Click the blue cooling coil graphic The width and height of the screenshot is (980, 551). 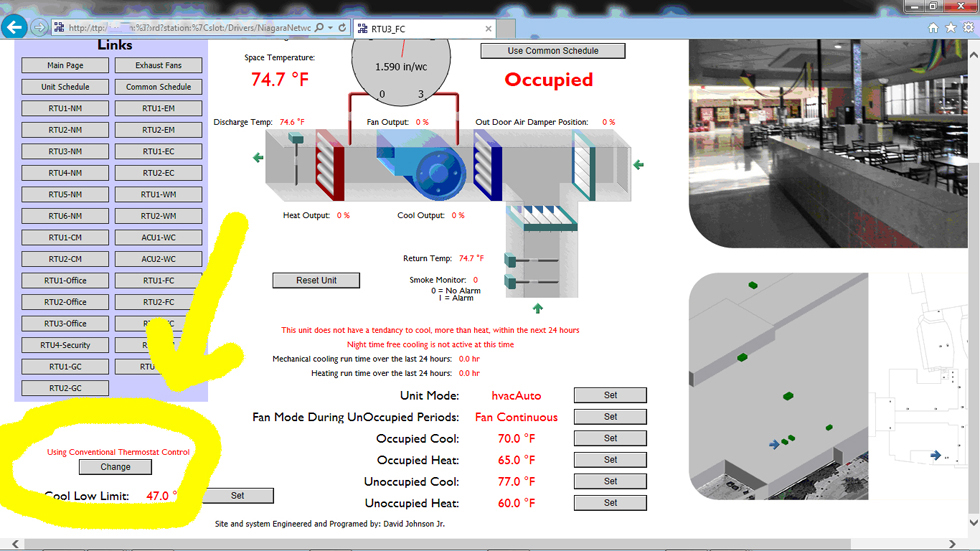488,165
